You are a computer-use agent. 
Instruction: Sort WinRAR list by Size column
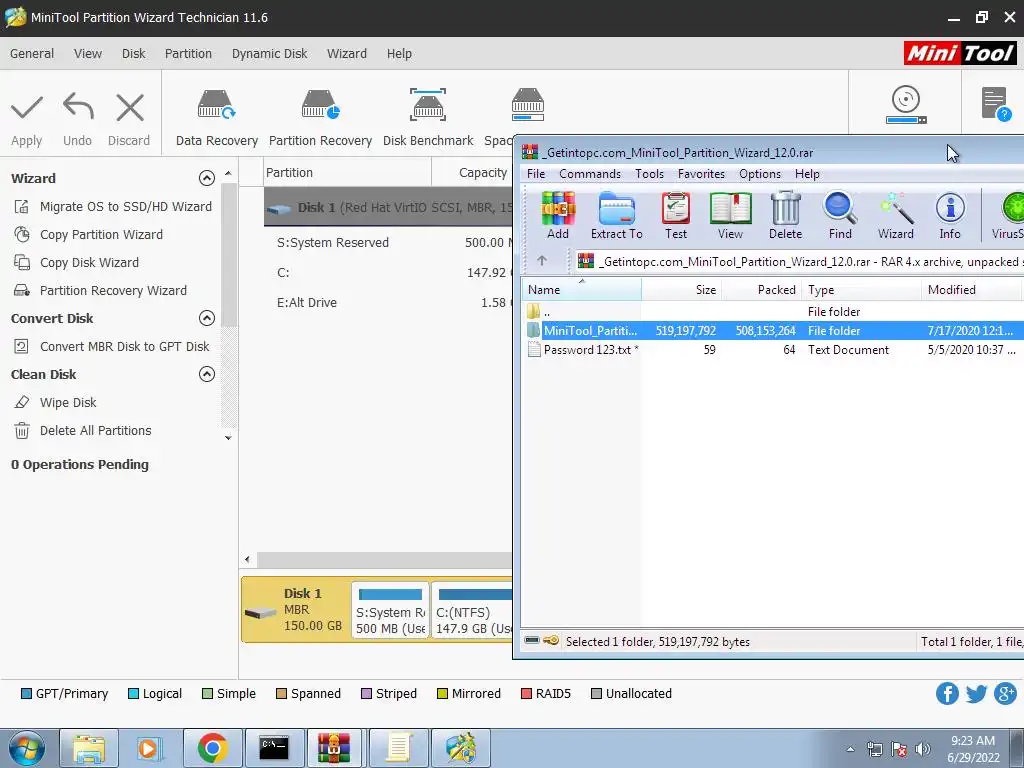(681, 289)
